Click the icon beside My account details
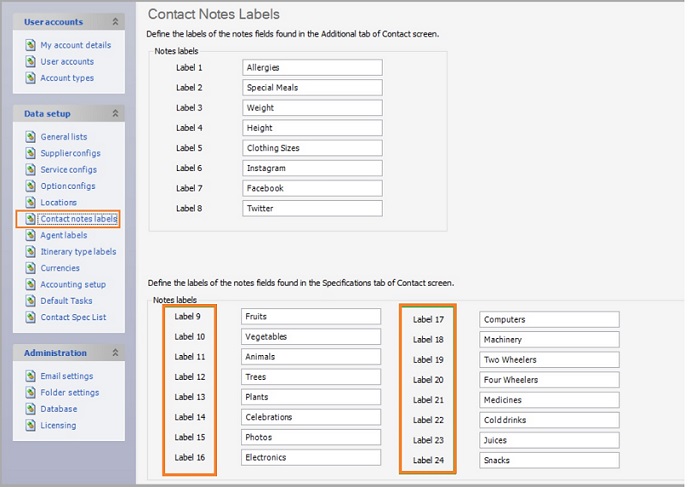697x487 pixels. coord(31,45)
